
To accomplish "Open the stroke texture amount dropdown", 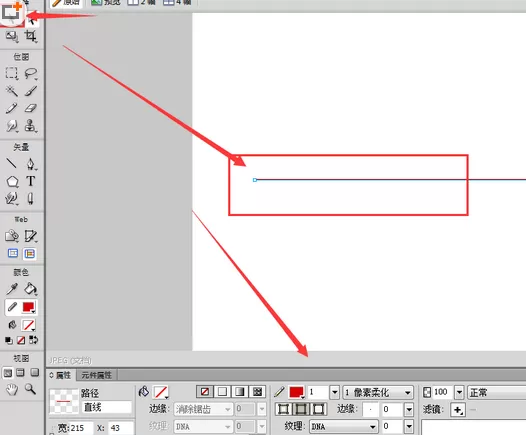I will click(409, 426).
